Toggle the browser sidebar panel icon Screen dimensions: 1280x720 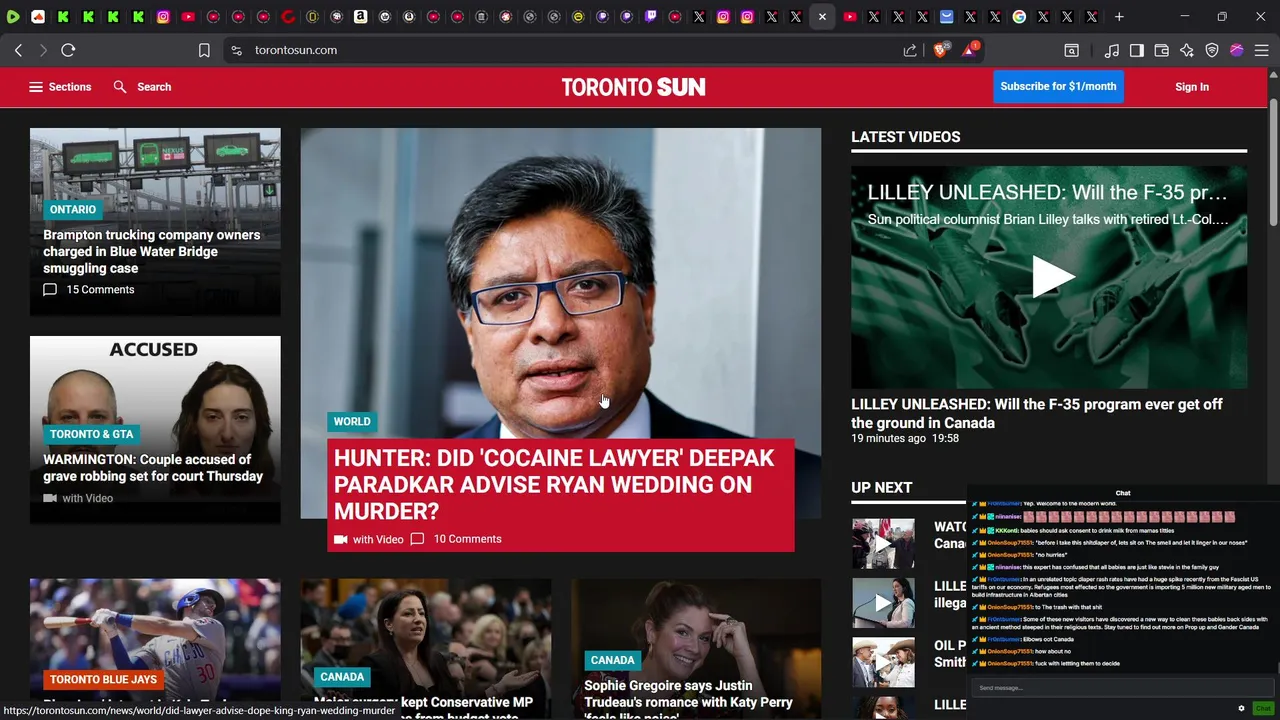[1137, 50]
